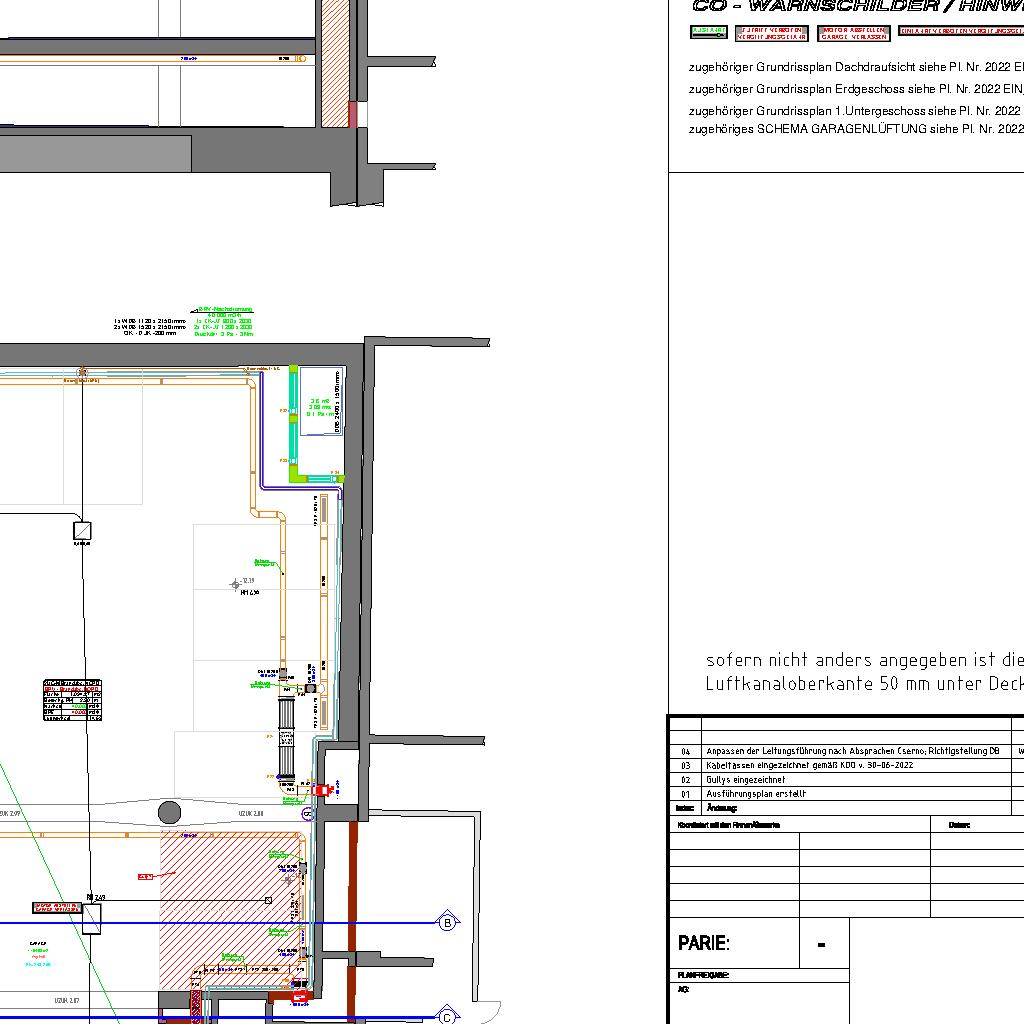Click the square symbol with diagonal line

pyautogui.click(x=83, y=530)
